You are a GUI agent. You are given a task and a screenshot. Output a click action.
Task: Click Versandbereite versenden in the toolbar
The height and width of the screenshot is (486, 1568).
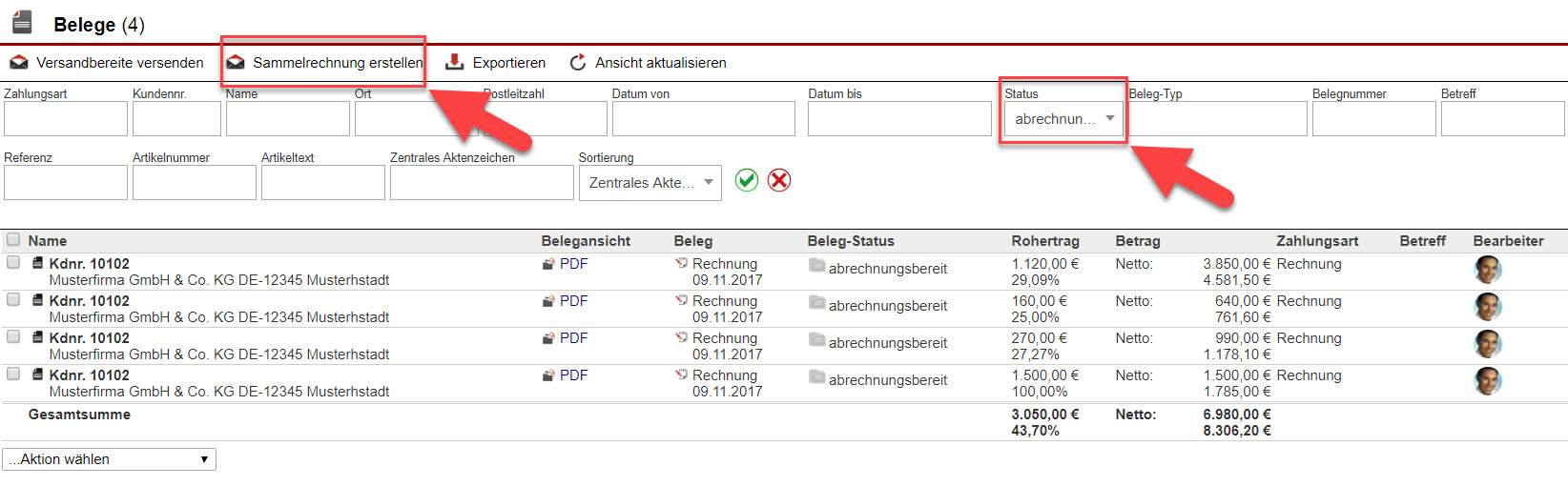[107, 63]
